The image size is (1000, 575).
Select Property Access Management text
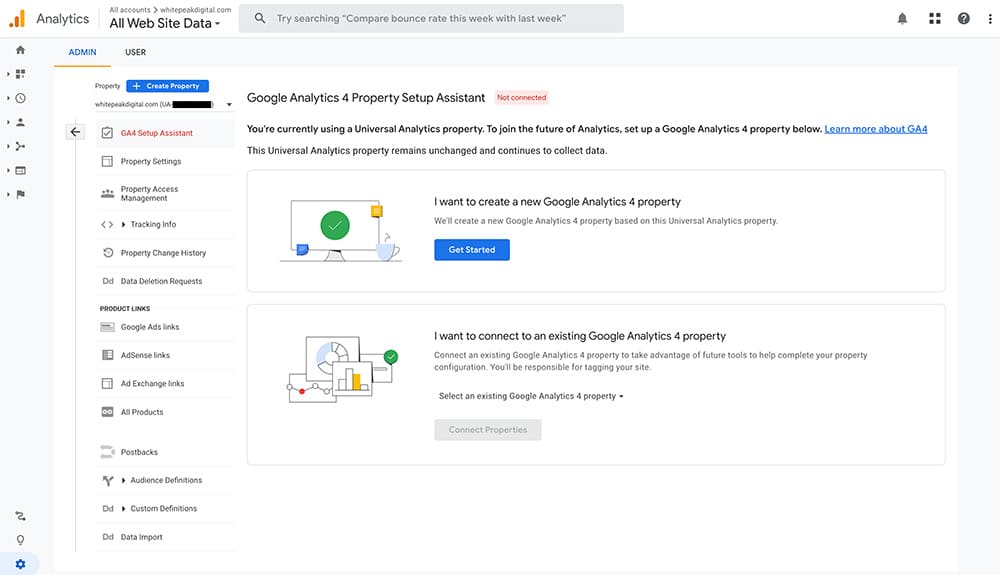pos(149,194)
